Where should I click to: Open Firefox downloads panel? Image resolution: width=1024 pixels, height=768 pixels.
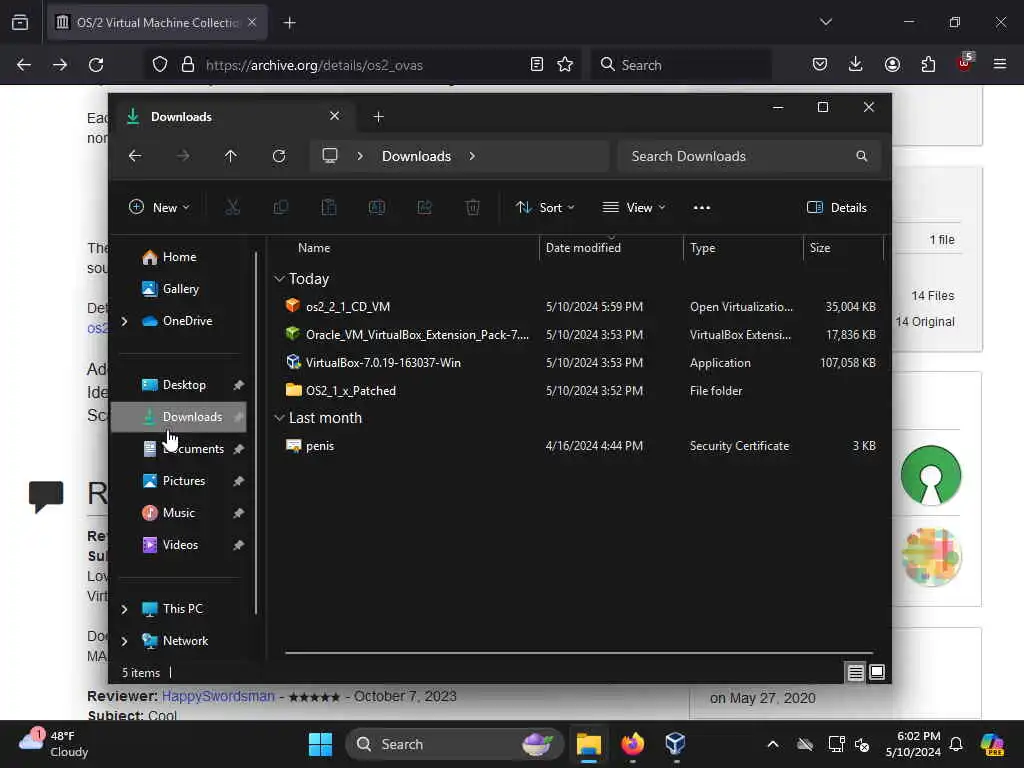[x=856, y=65]
